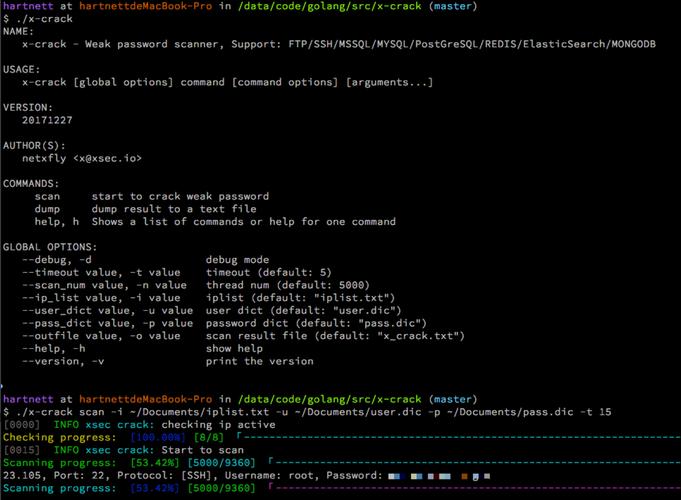Click the '--help, -h' option
Viewport: 681px width, 500px height.
point(54,348)
